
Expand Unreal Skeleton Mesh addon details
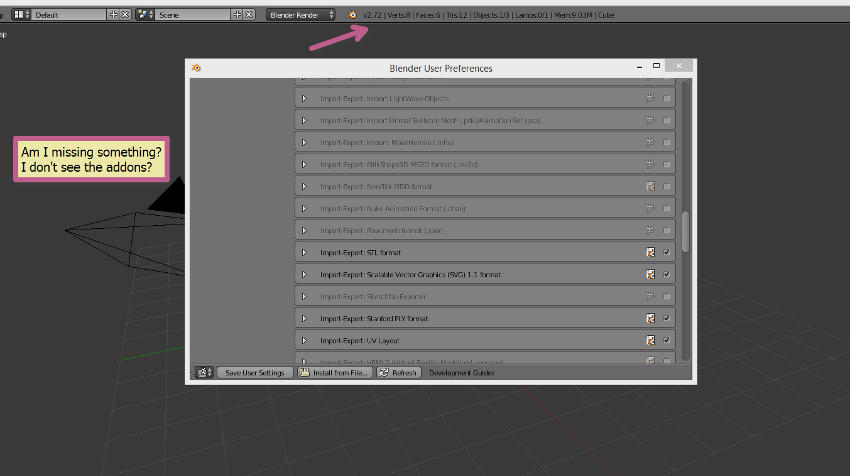coord(304,120)
